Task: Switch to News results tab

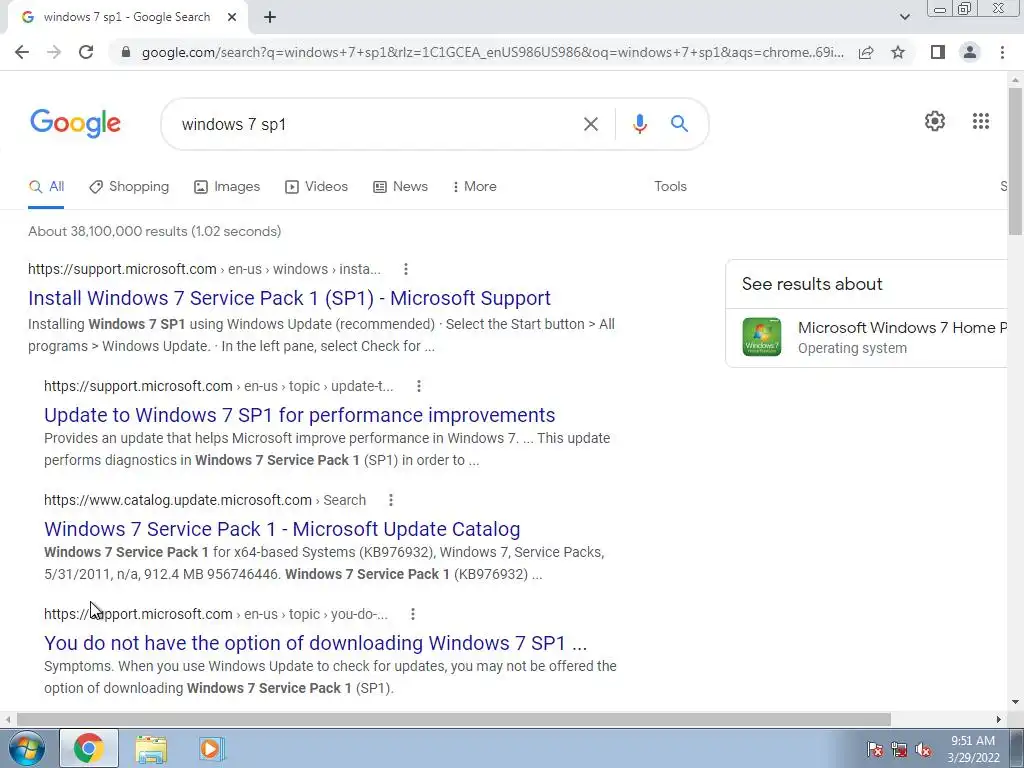Action: click(400, 187)
